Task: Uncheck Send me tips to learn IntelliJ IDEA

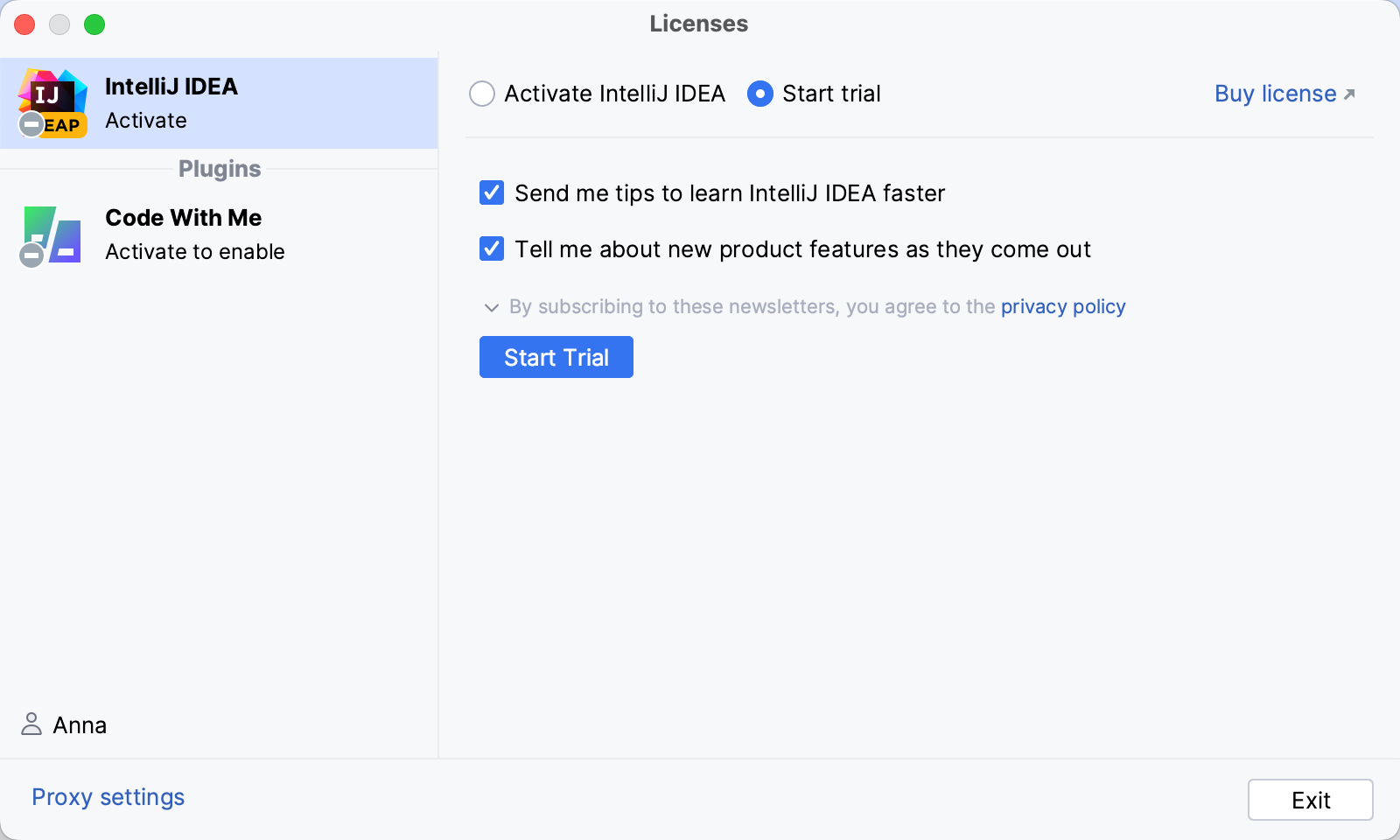Action: tap(492, 192)
